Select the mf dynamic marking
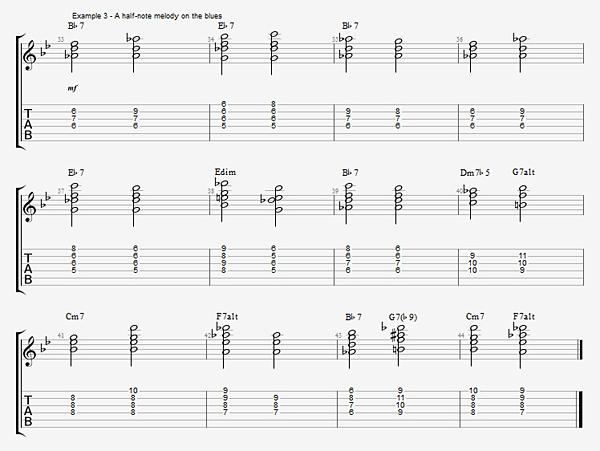The height and width of the screenshot is (451, 600). click(72, 88)
